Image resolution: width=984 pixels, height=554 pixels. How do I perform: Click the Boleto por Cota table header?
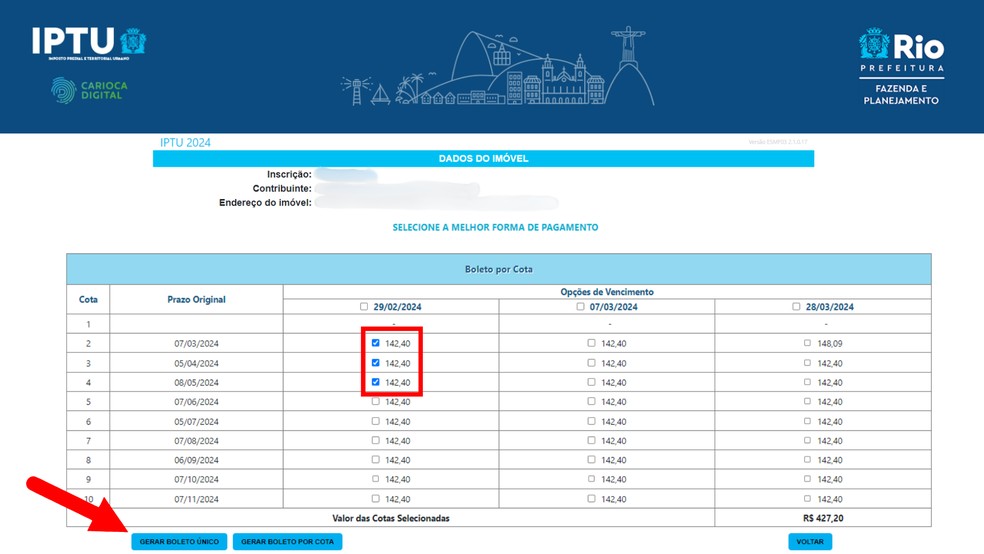coord(499,269)
